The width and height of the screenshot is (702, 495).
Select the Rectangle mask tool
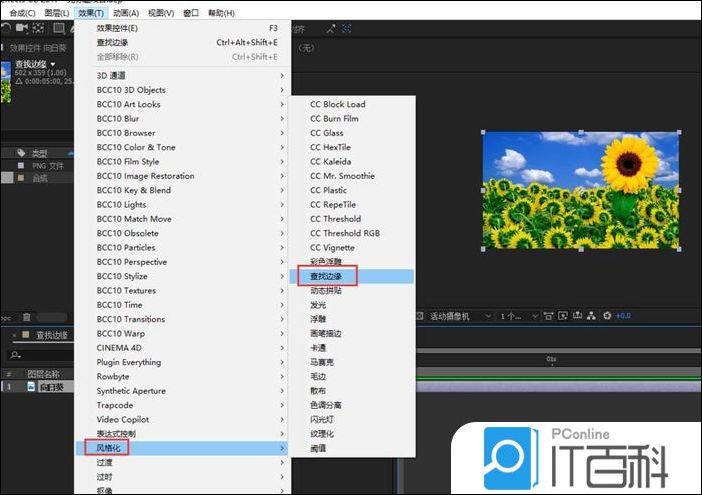pyautogui.click(x=59, y=28)
